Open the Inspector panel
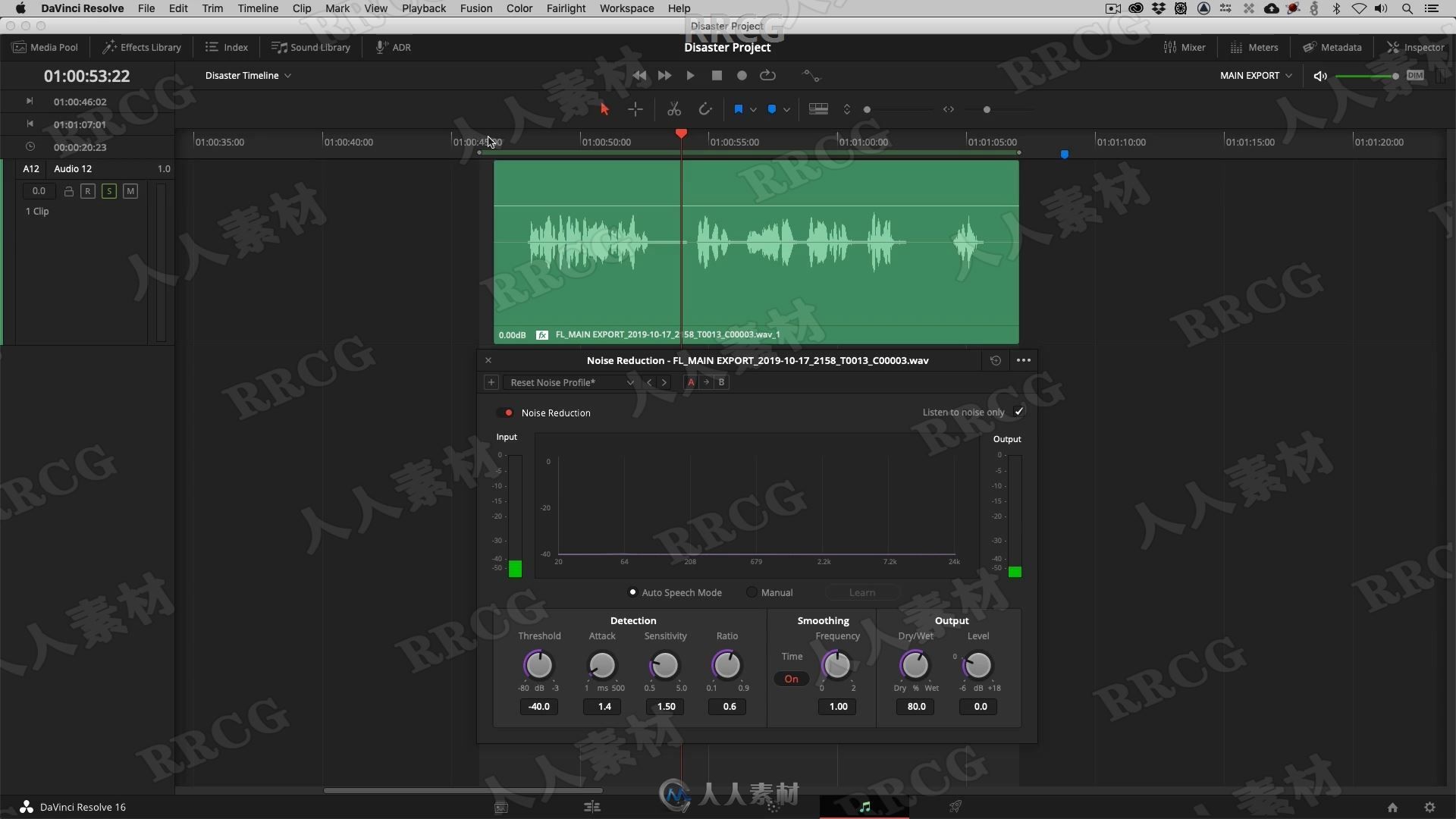1456x819 pixels. pos(1416,47)
